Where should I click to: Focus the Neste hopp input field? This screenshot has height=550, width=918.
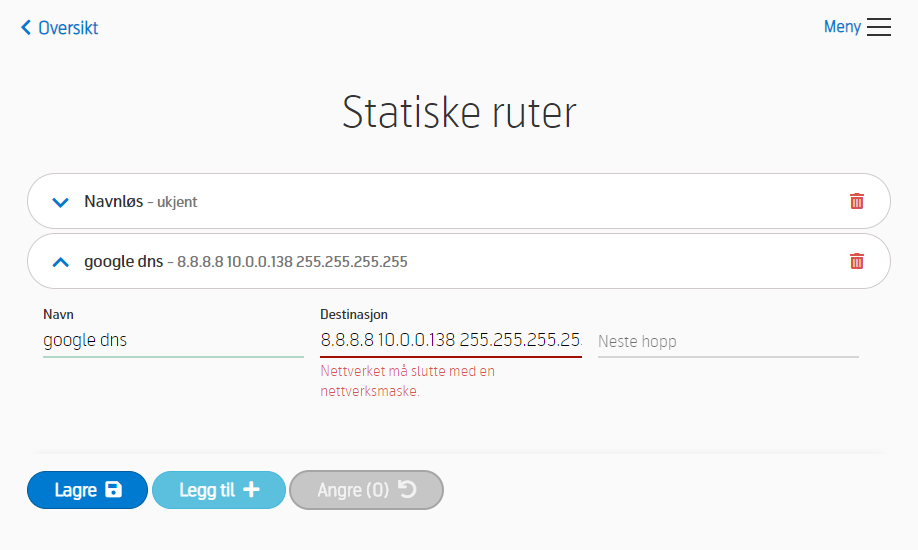728,341
